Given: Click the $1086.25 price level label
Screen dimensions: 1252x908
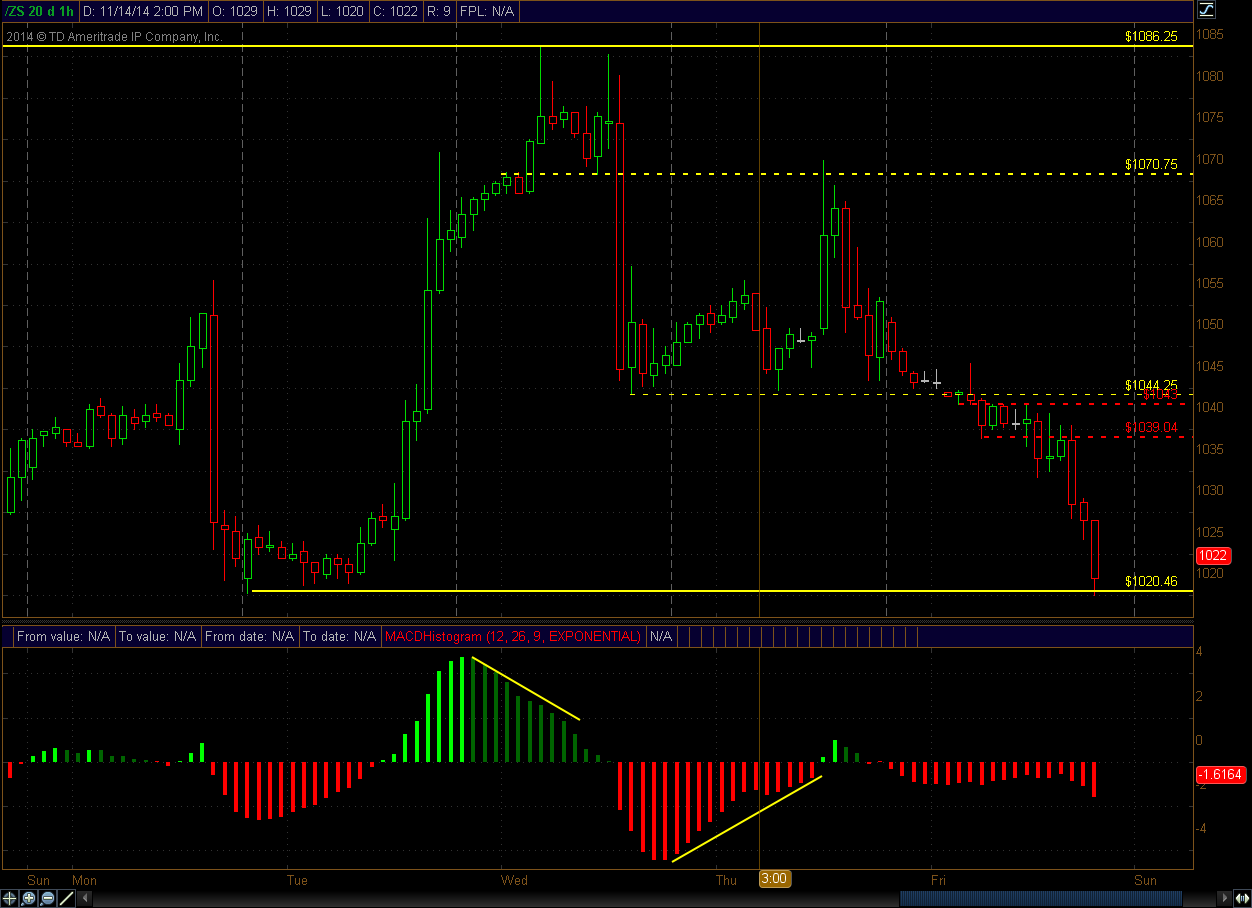Looking at the screenshot, I should [x=1151, y=35].
